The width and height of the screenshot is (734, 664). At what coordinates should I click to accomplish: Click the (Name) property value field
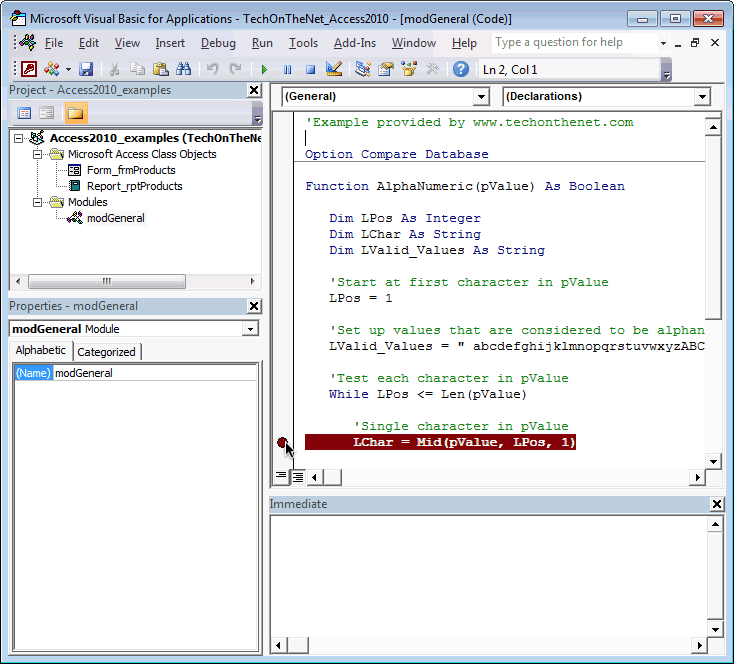(154, 373)
